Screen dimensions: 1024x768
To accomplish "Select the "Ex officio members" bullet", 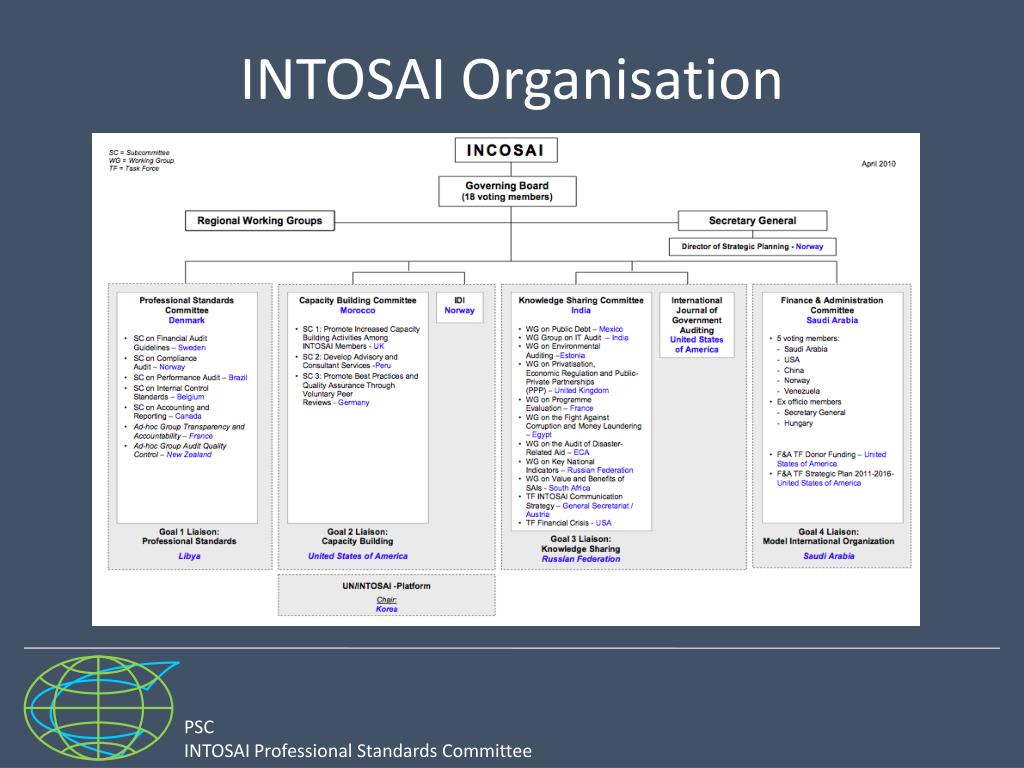I will (x=808, y=402).
